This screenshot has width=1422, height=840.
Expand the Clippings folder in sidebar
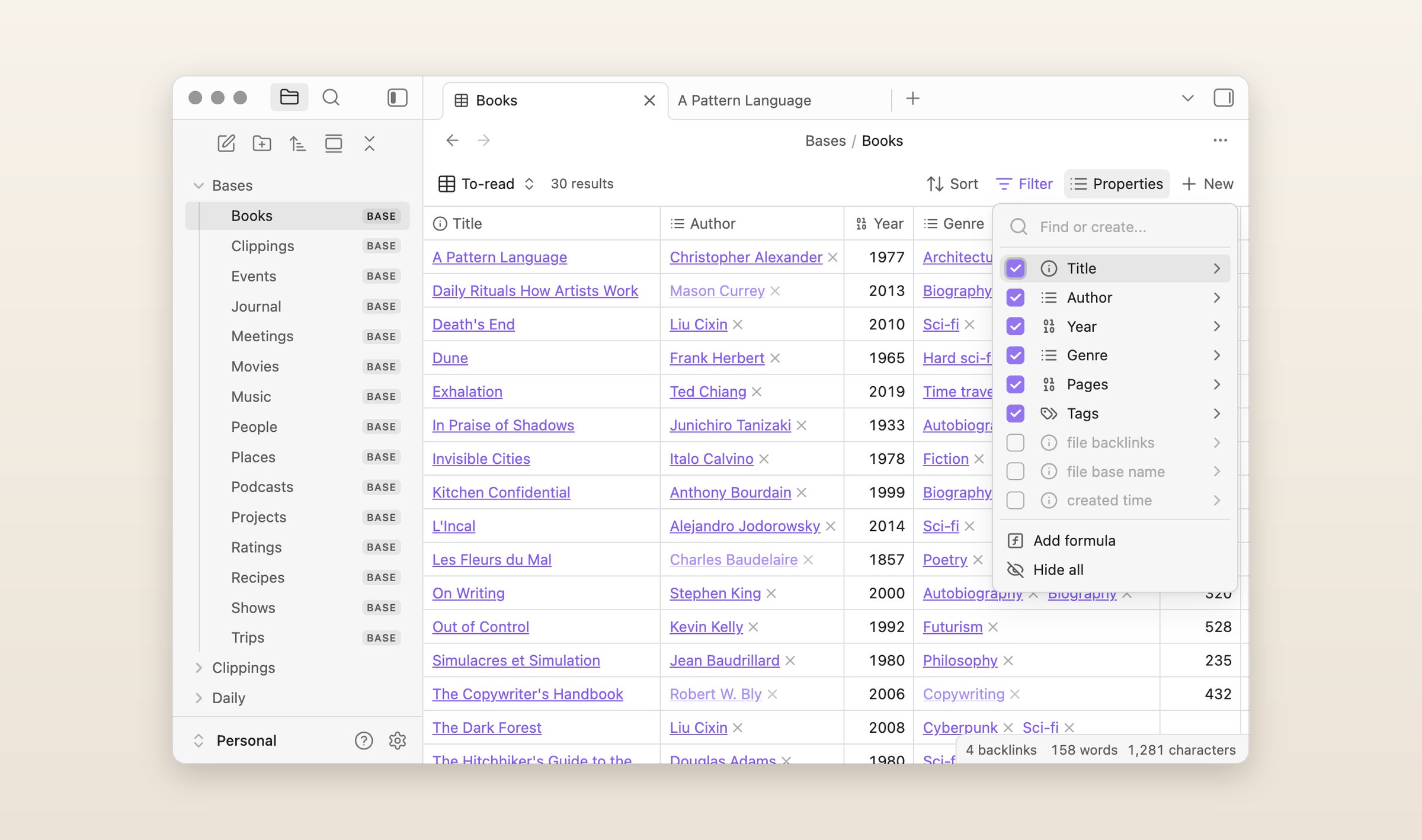click(198, 668)
